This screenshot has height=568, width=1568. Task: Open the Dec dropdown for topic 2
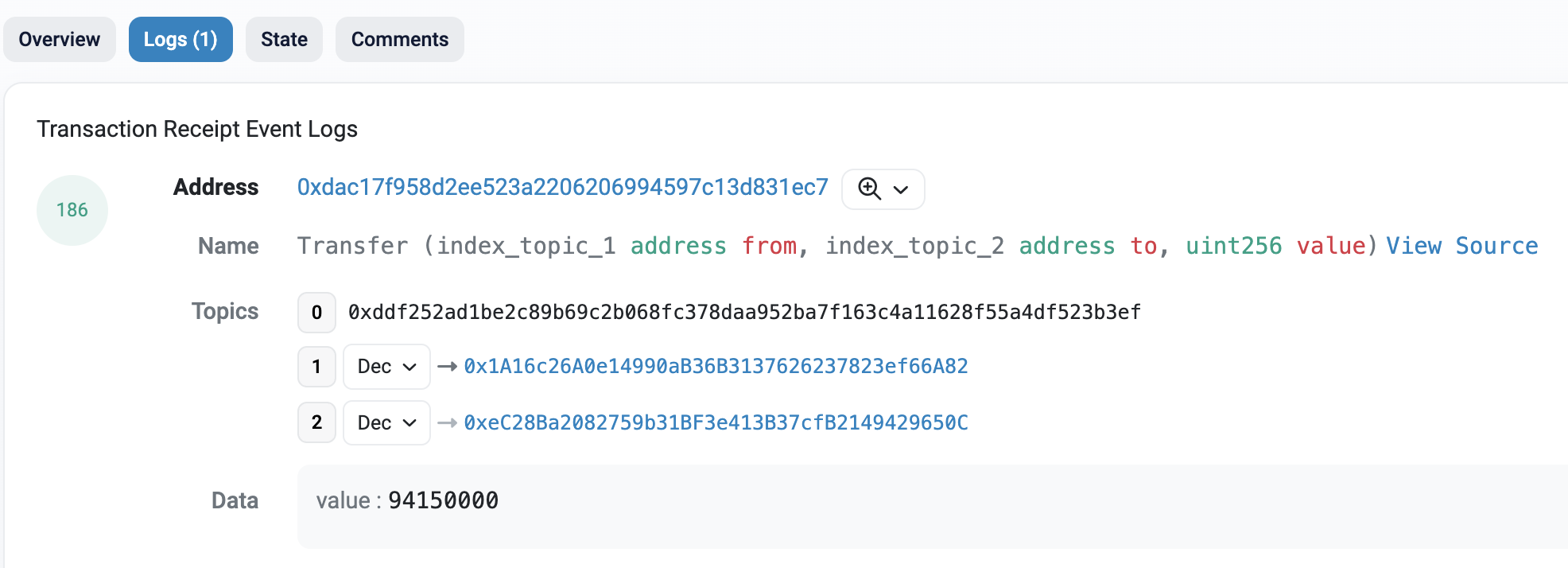pyautogui.click(x=386, y=422)
